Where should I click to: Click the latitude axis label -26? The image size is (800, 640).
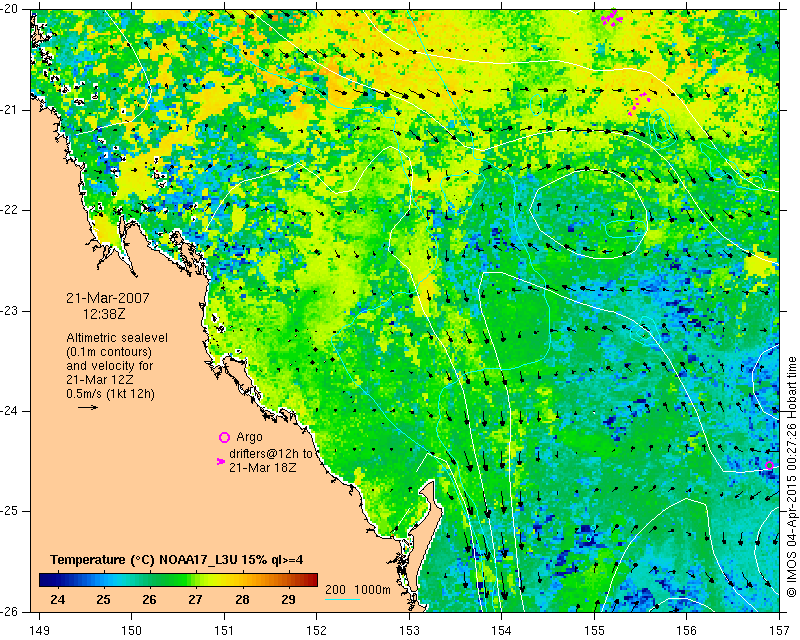(x=10, y=611)
